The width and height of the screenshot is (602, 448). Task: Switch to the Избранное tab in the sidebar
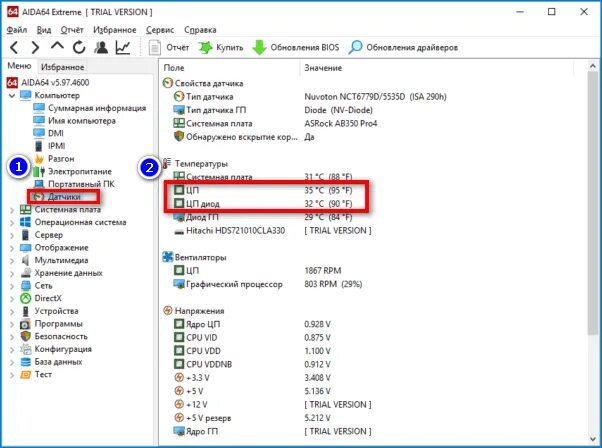[x=63, y=67]
